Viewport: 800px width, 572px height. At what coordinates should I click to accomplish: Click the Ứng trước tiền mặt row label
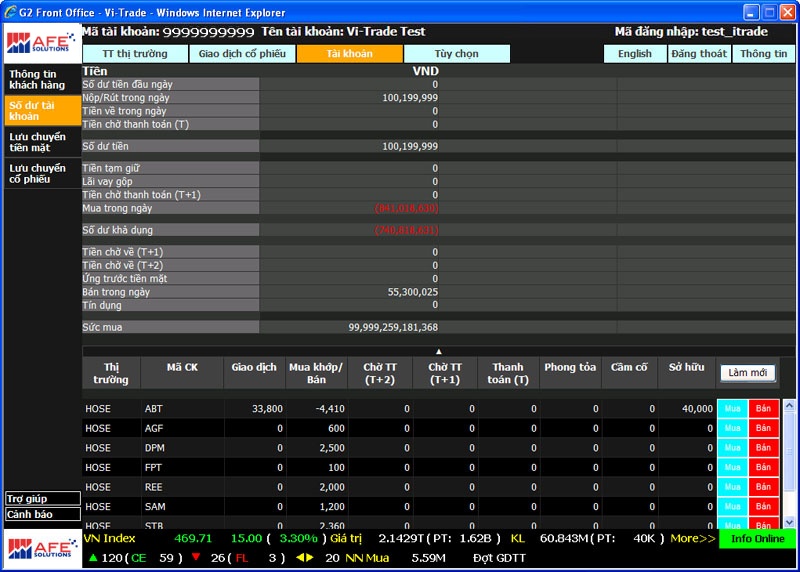(x=125, y=279)
